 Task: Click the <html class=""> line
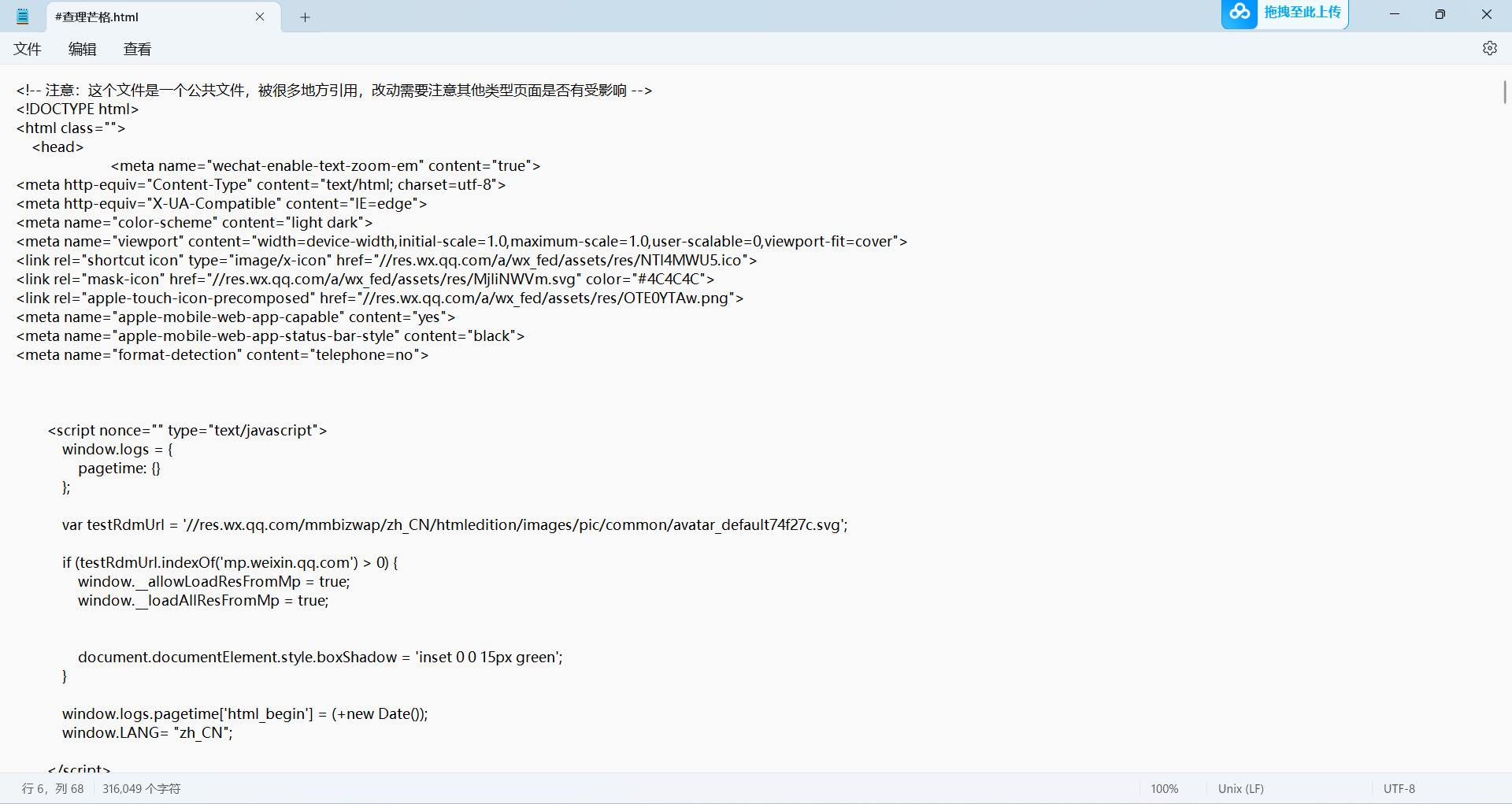[71, 128]
